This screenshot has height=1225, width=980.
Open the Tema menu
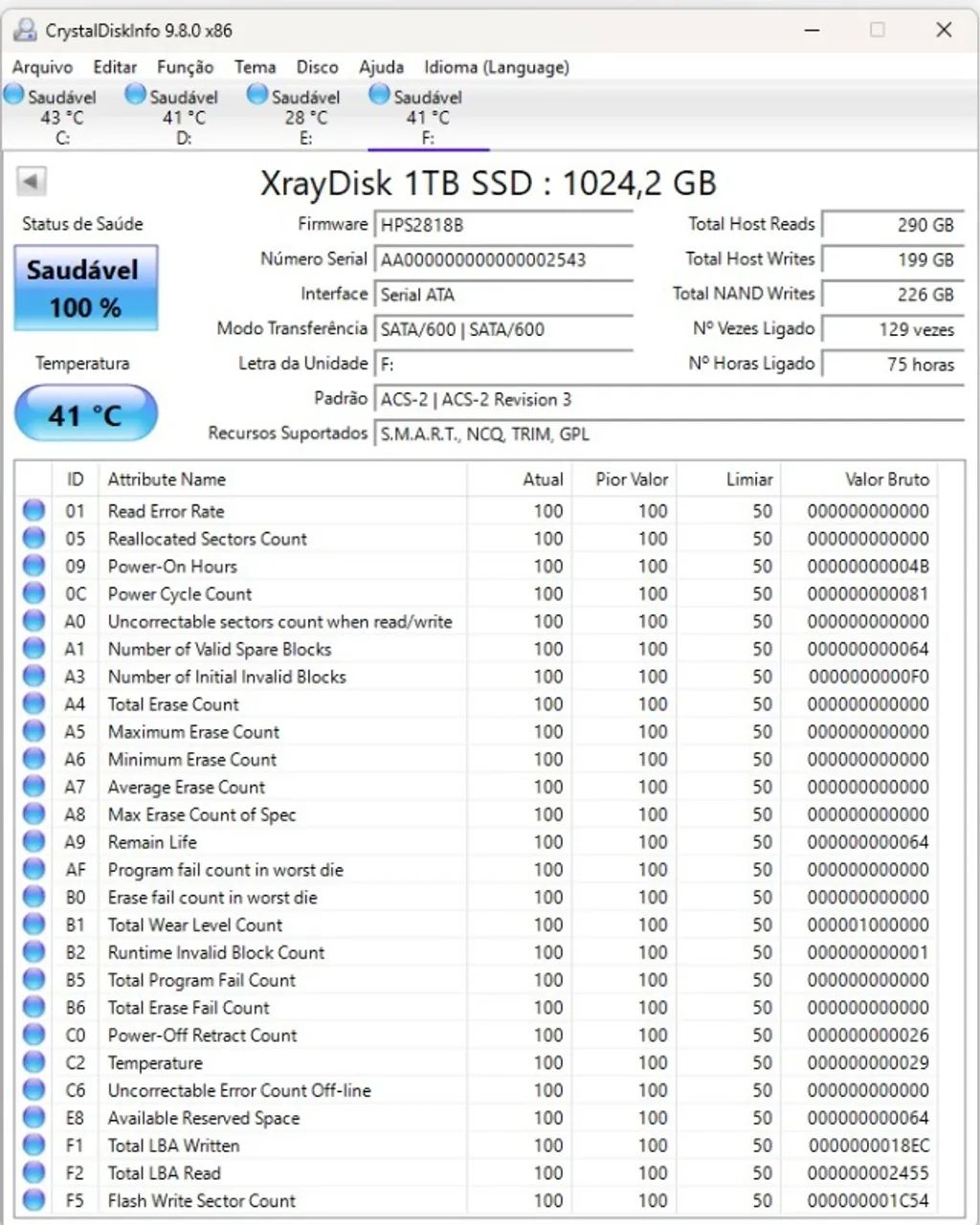pyautogui.click(x=255, y=67)
